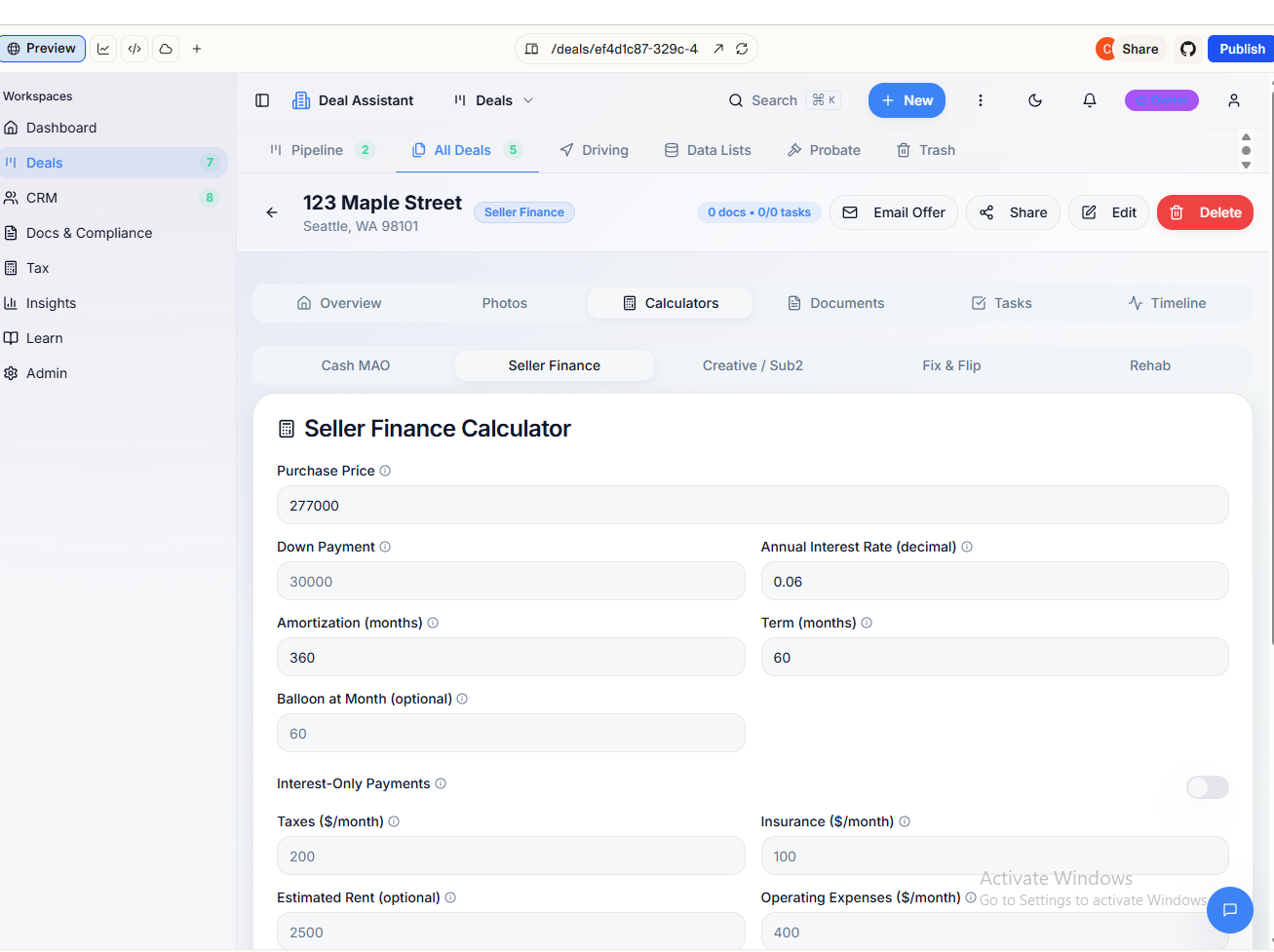Screen dimensions: 1274x952
Task: Click the Email Offer button
Action: (x=893, y=212)
